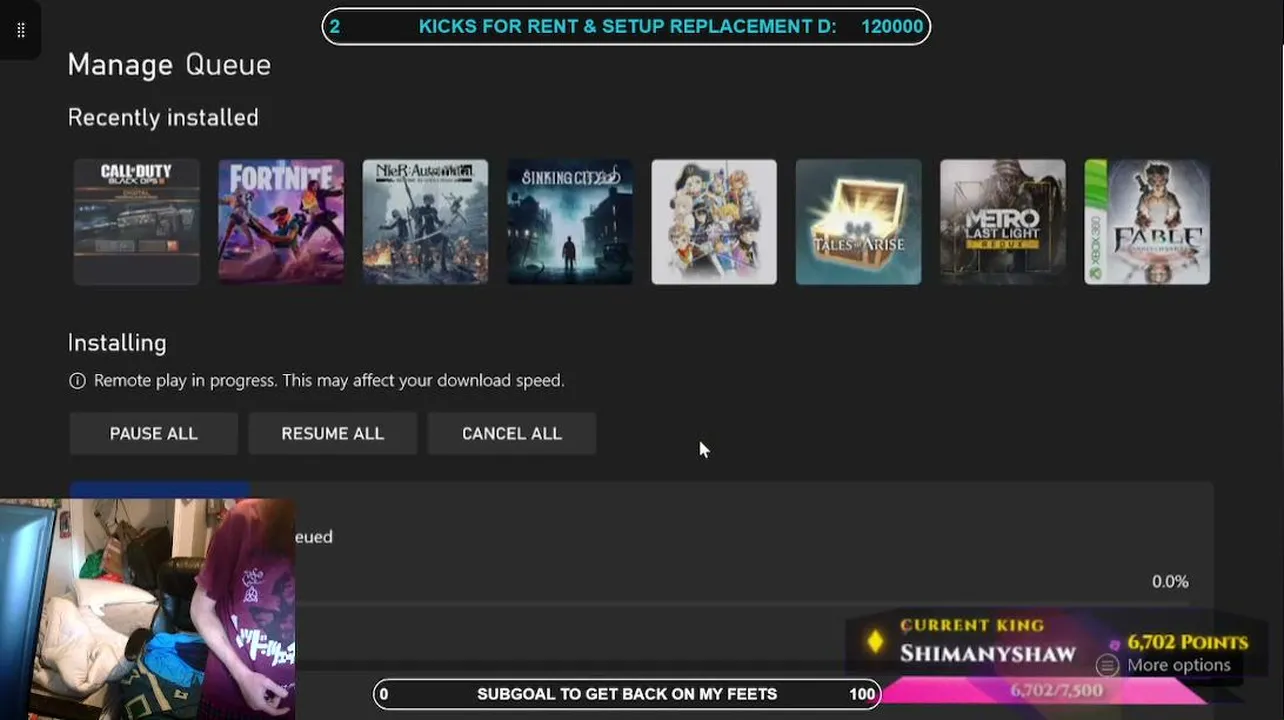Viewport: 1284px width, 720px height.
Task: Click the Pause All button
Action: click(154, 434)
